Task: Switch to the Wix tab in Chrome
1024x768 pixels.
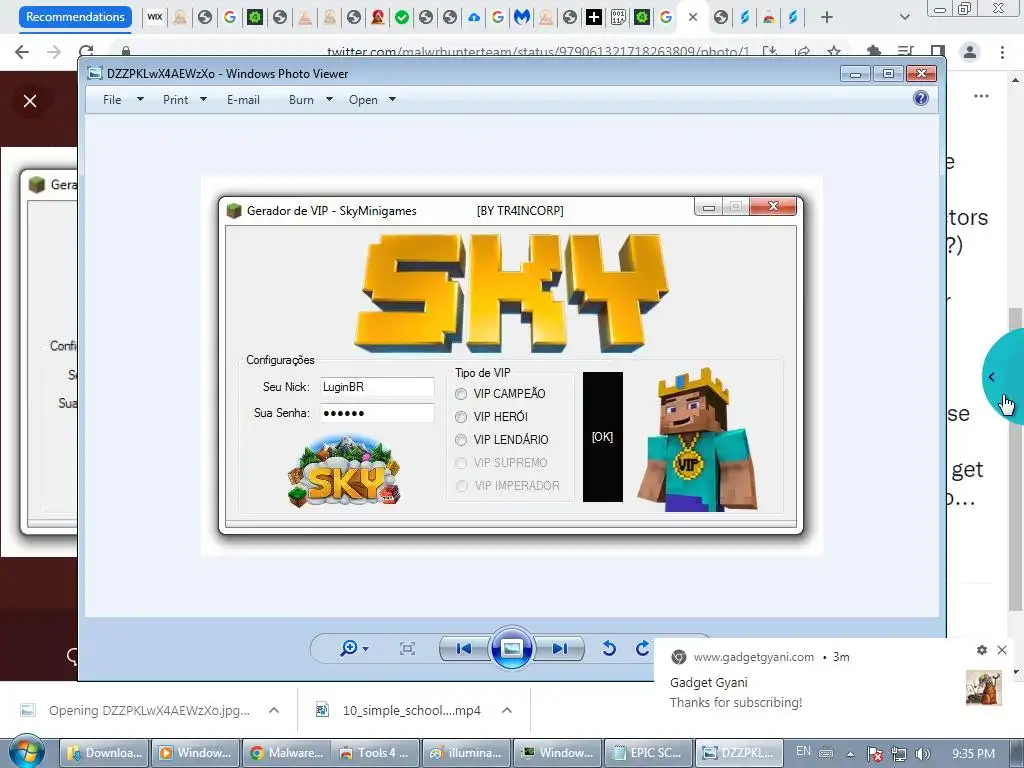Action: [x=154, y=17]
